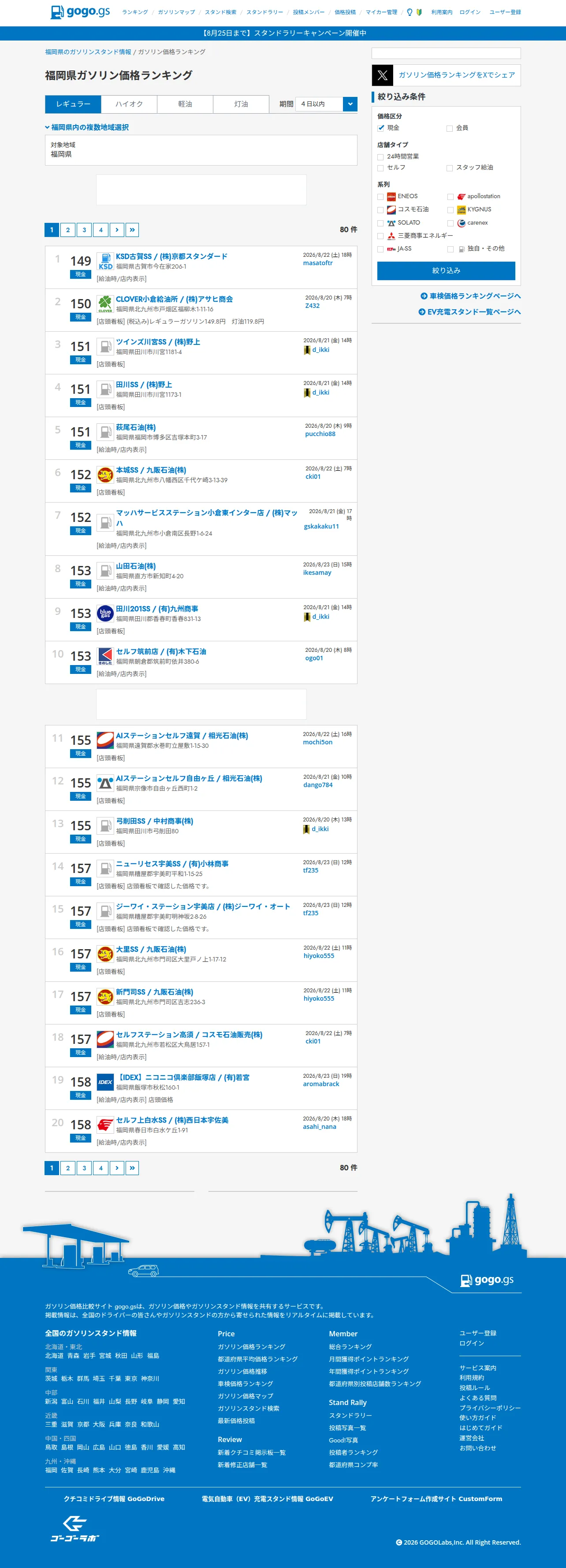Click the apollostation logo beside セルフ上白水SS
The image size is (566, 1568).
[105, 1124]
